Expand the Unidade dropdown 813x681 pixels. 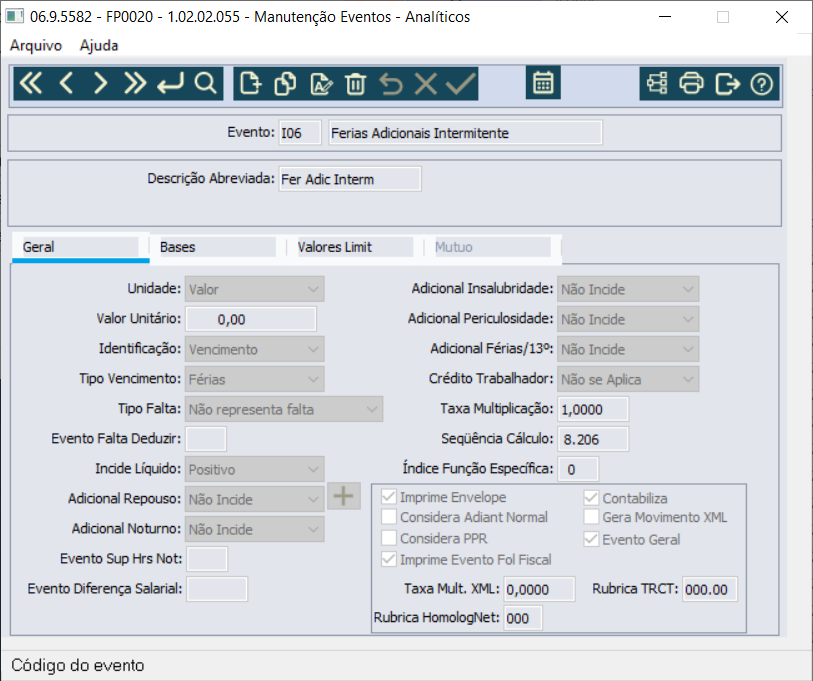pyautogui.click(x=255, y=289)
